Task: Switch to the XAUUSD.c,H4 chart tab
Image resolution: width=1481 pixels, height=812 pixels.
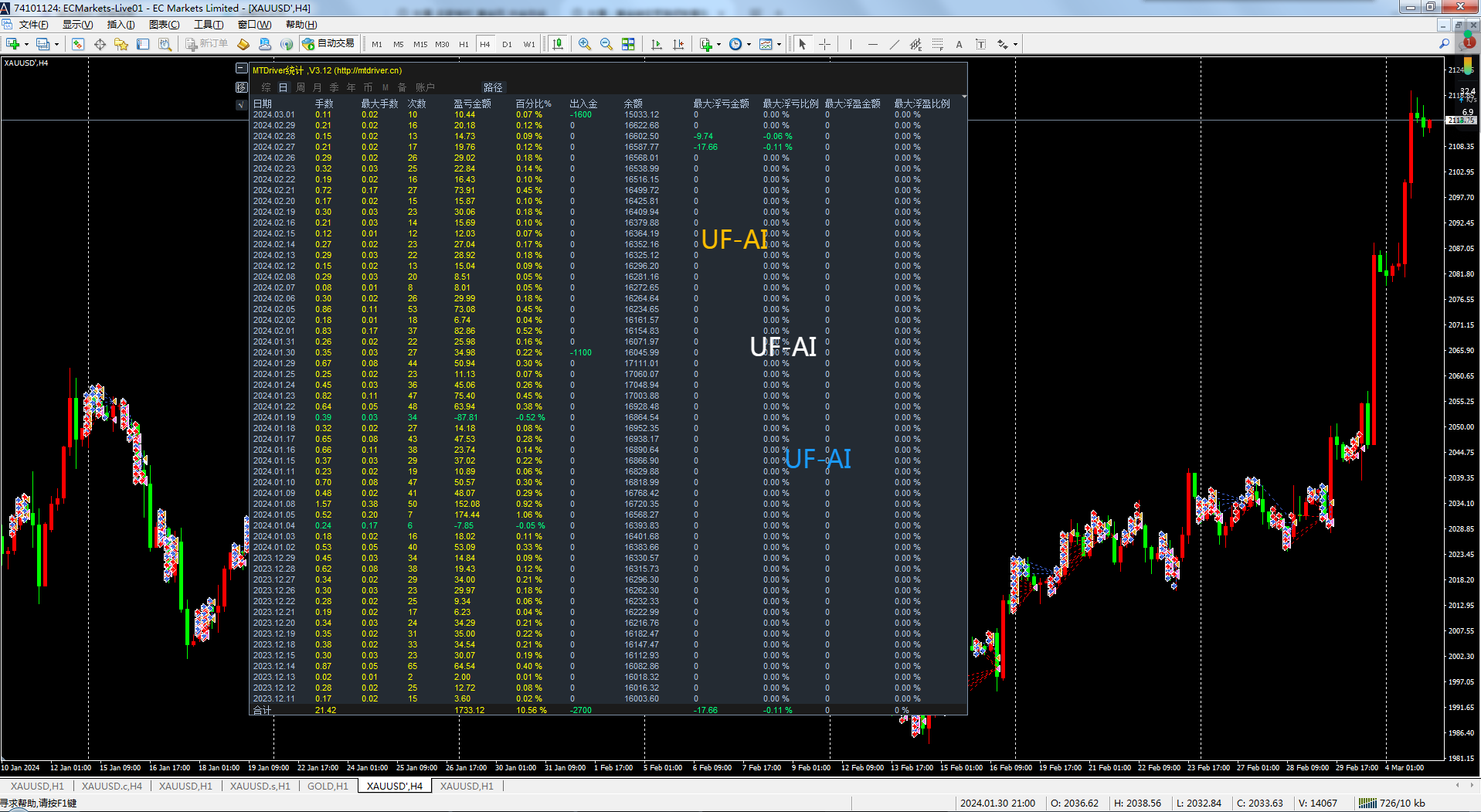Action: pos(112,786)
